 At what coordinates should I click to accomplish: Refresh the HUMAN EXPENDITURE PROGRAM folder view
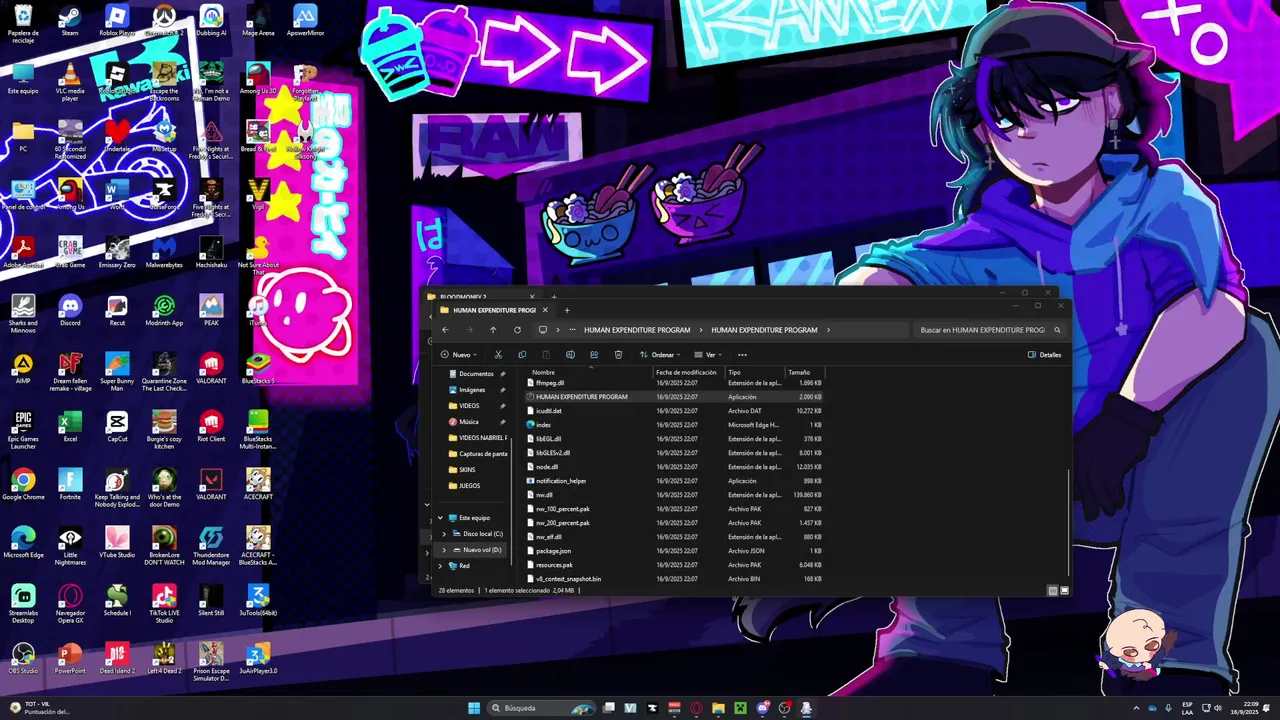(517, 330)
